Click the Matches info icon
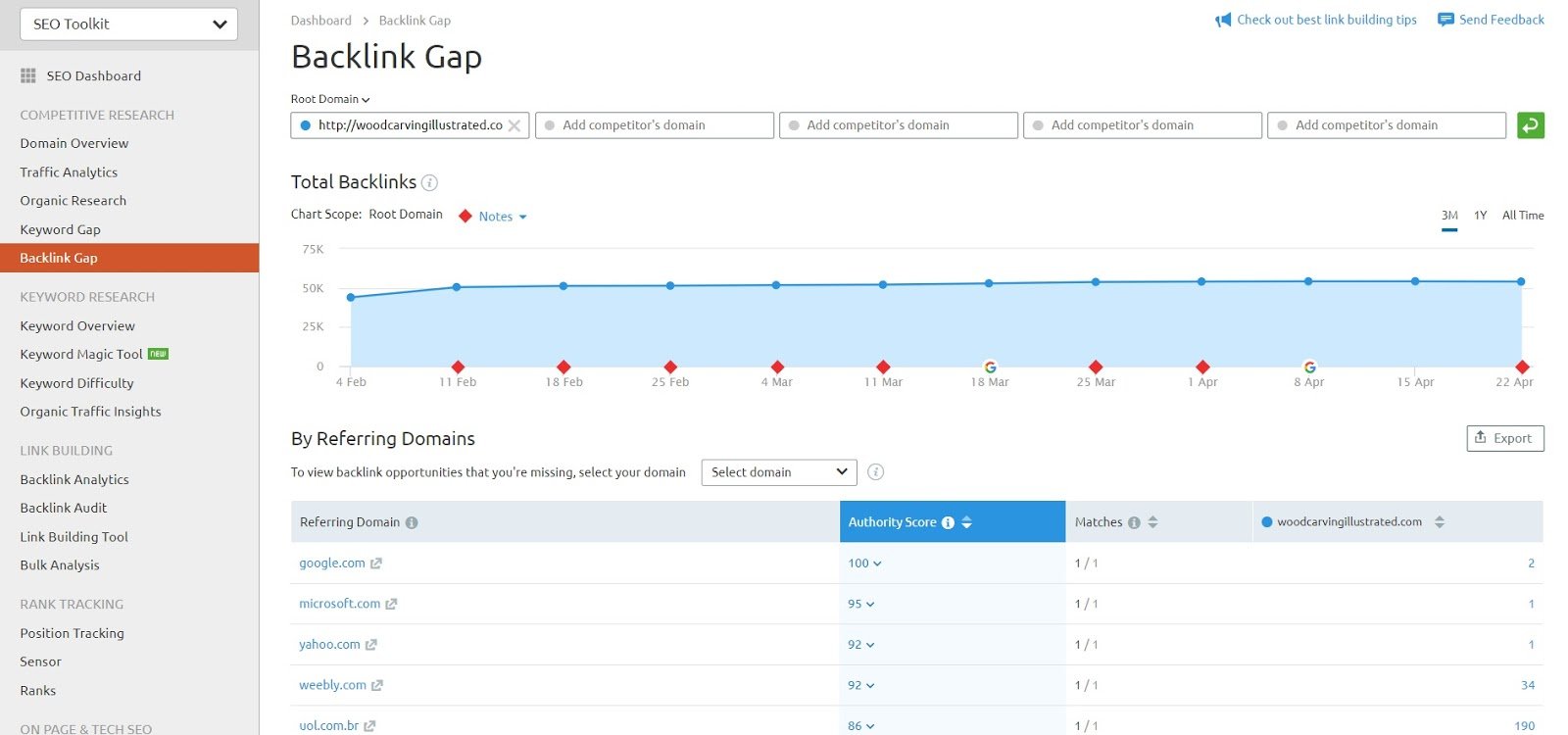Image resolution: width=1568 pixels, height=735 pixels. click(x=1134, y=522)
